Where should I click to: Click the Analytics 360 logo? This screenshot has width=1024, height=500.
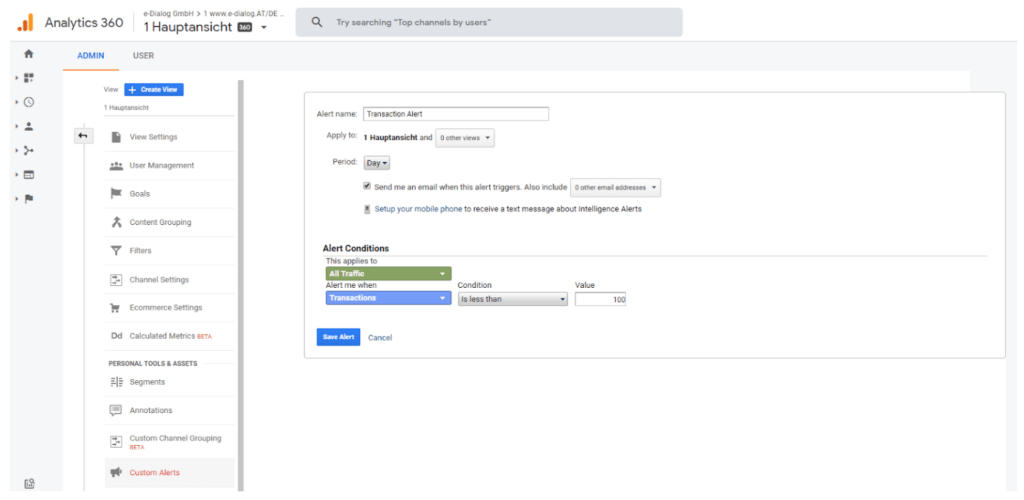(x=27, y=22)
